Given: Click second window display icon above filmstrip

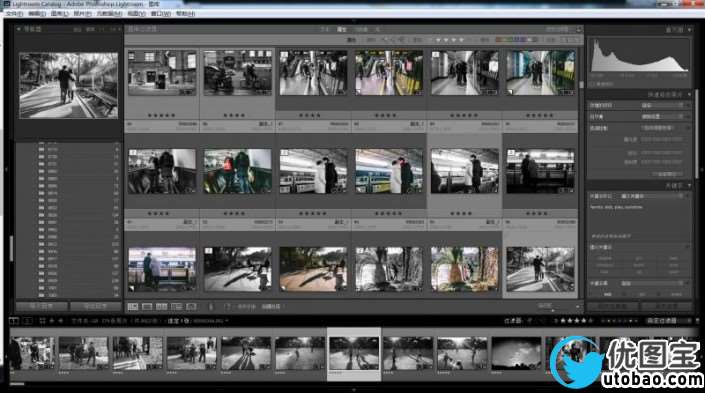Looking at the screenshot, I should click(28, 321).
